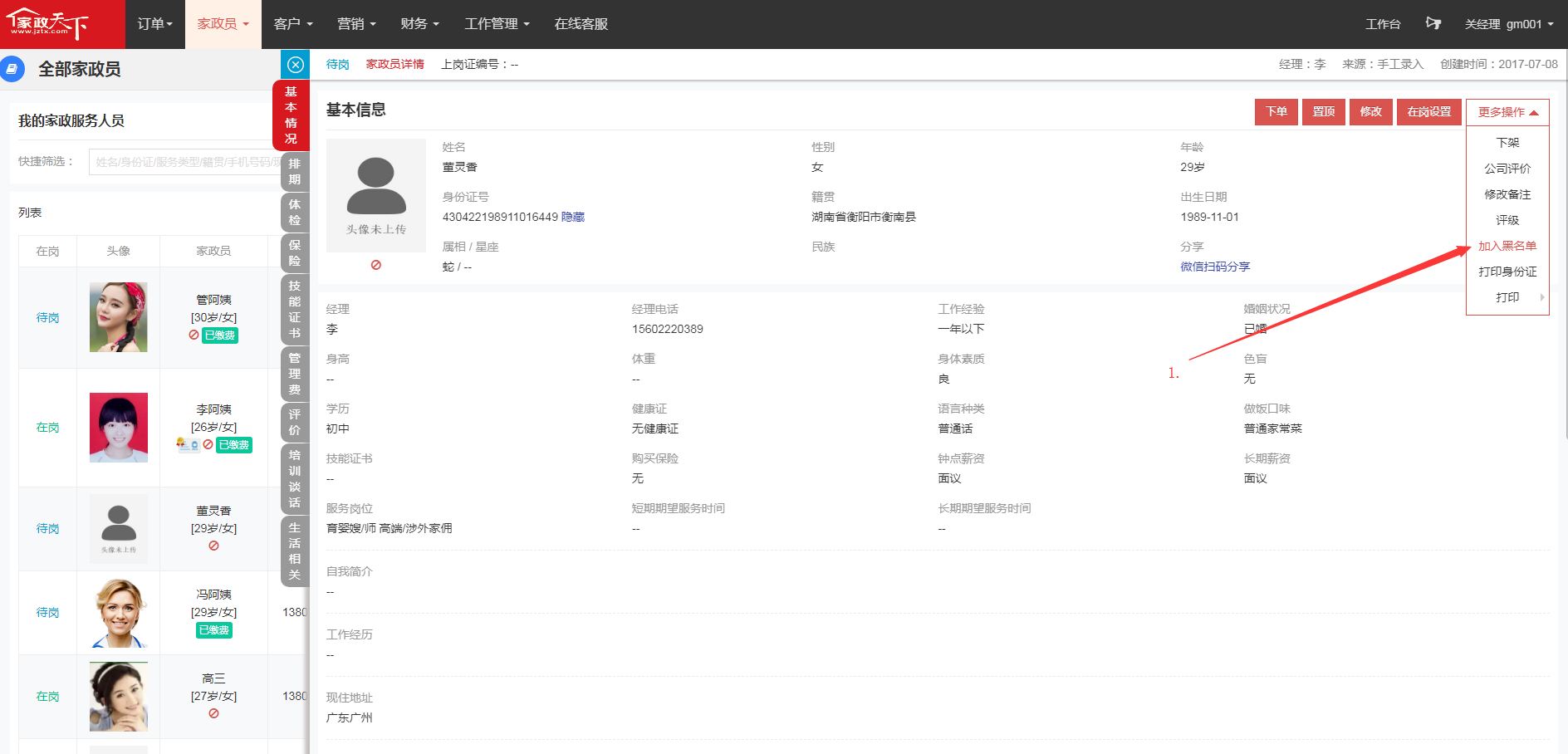Focus the 快捷筛选 search input
The width and height of the screenshot is (1568, 754).
(185, 162)
